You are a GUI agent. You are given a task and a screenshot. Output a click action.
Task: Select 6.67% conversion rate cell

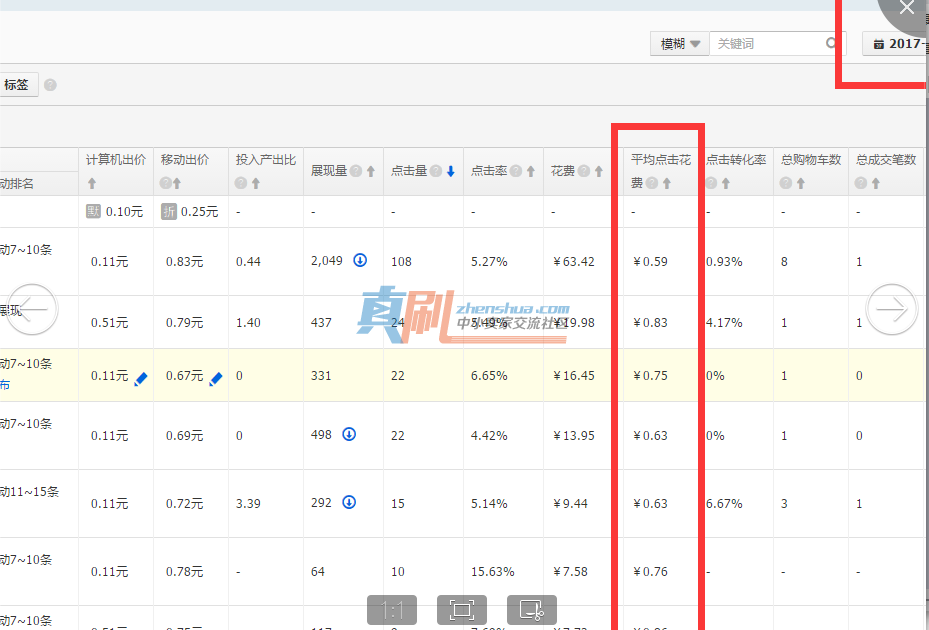click(724, 503)
